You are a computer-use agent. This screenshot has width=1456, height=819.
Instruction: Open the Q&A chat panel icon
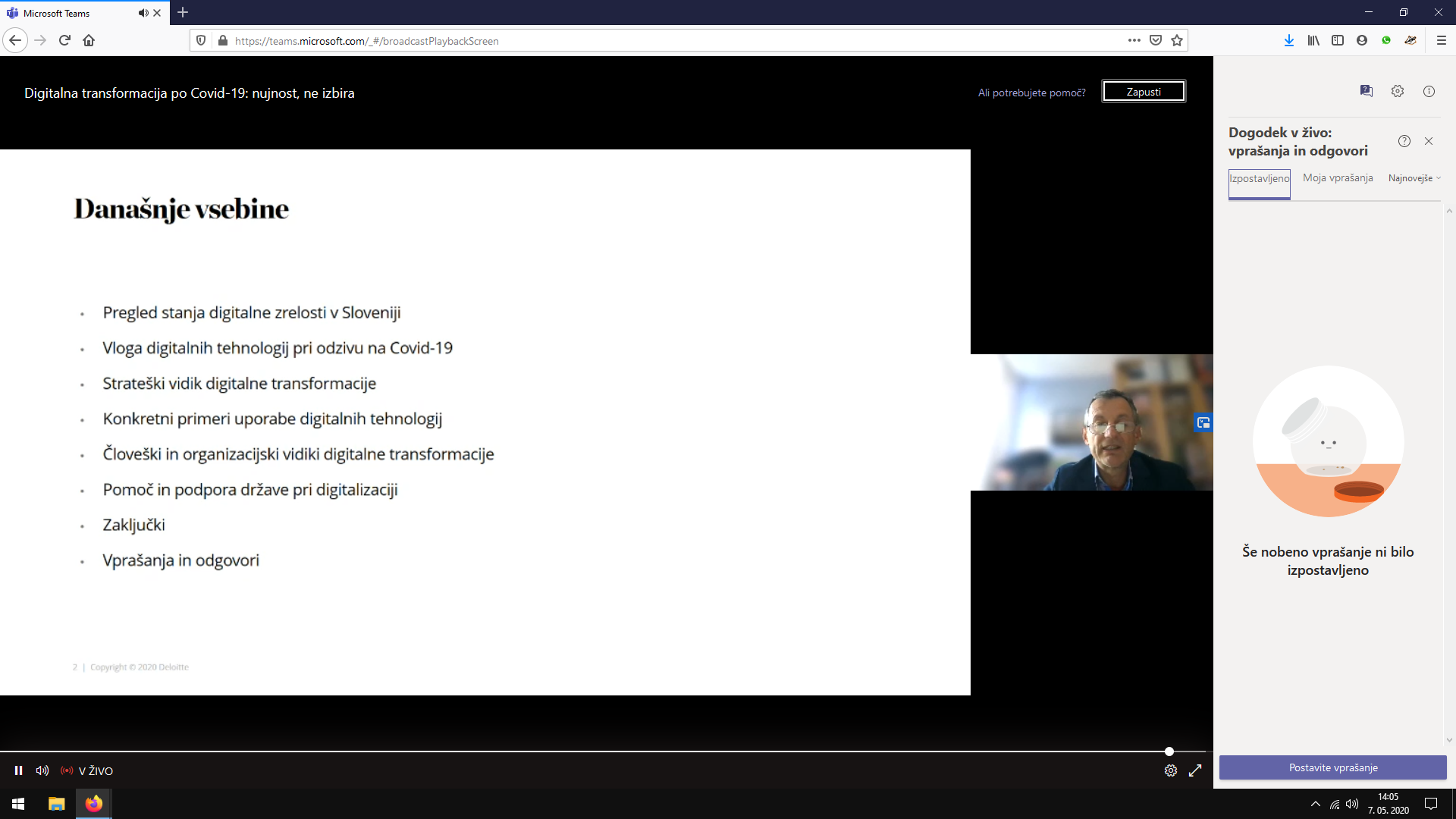(x=1367, y=91)
